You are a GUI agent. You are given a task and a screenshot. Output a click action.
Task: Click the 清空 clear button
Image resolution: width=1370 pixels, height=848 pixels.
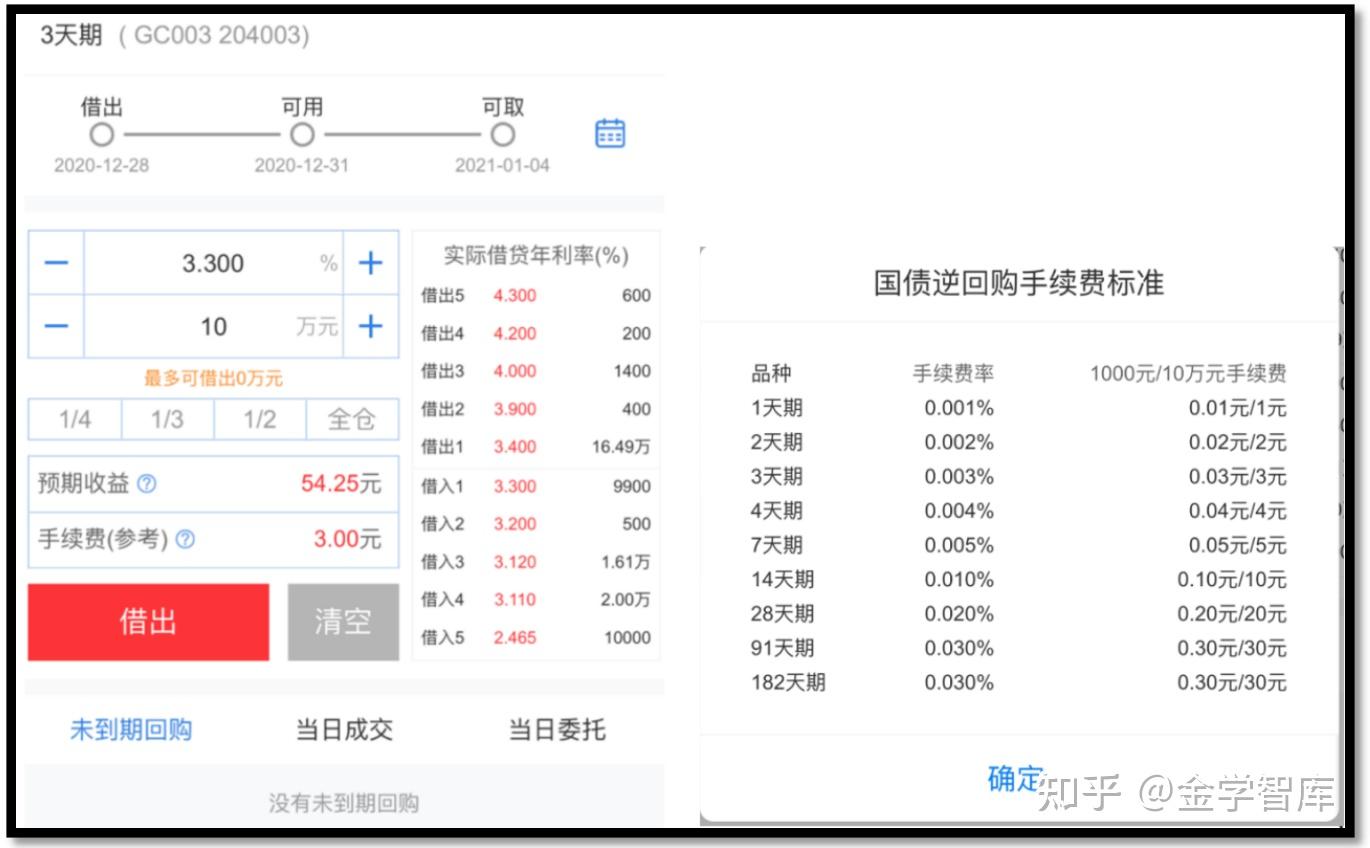[343, 620]
